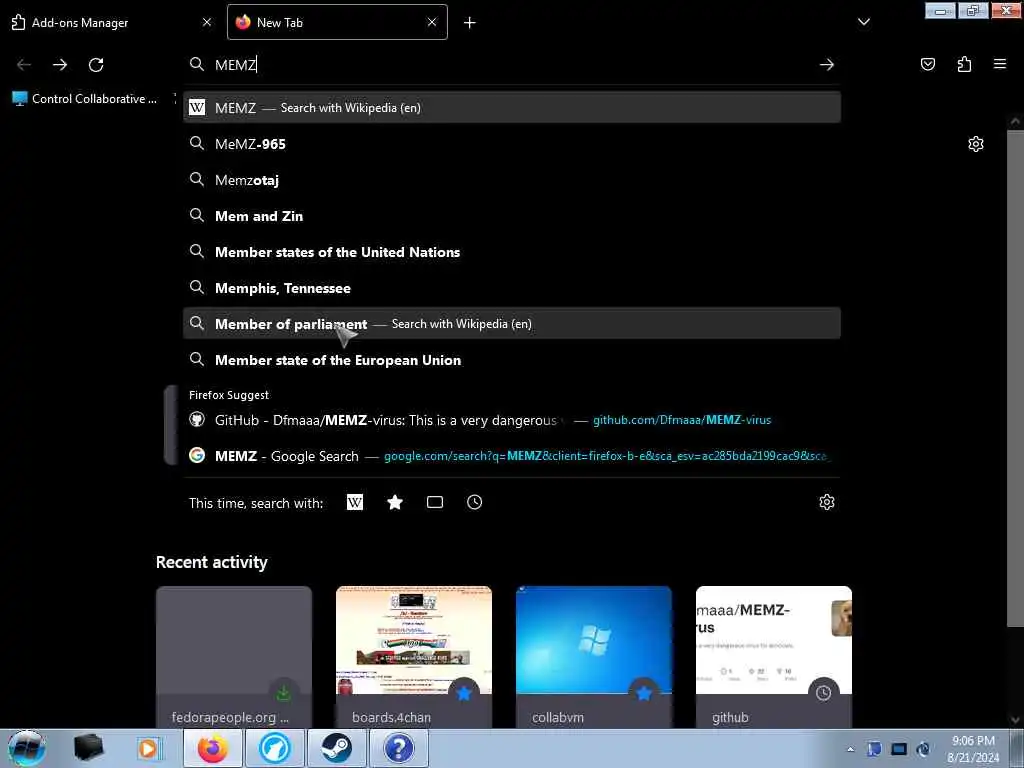Open the list all tabs dropdown
This screenshot has height=768, width=1024.
point(863,22)
